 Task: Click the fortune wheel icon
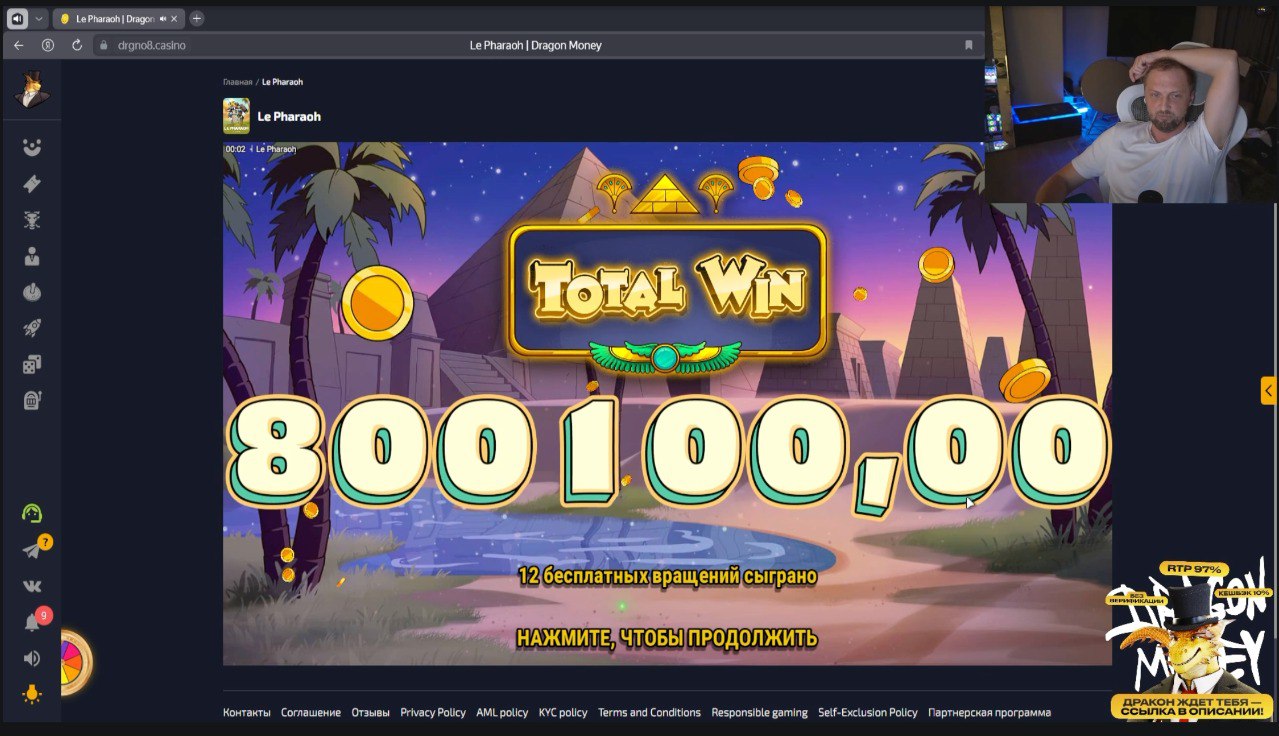point(75,662)
